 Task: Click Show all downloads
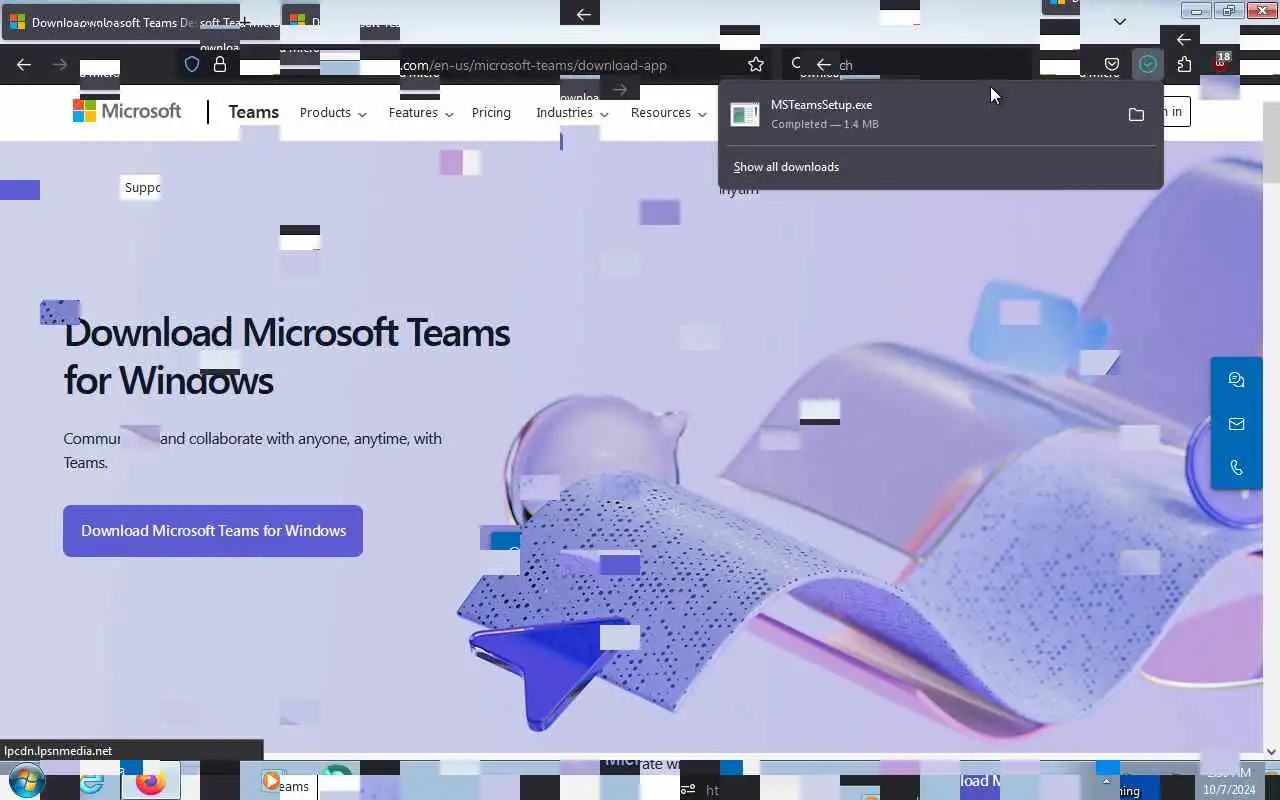point(786,167)
